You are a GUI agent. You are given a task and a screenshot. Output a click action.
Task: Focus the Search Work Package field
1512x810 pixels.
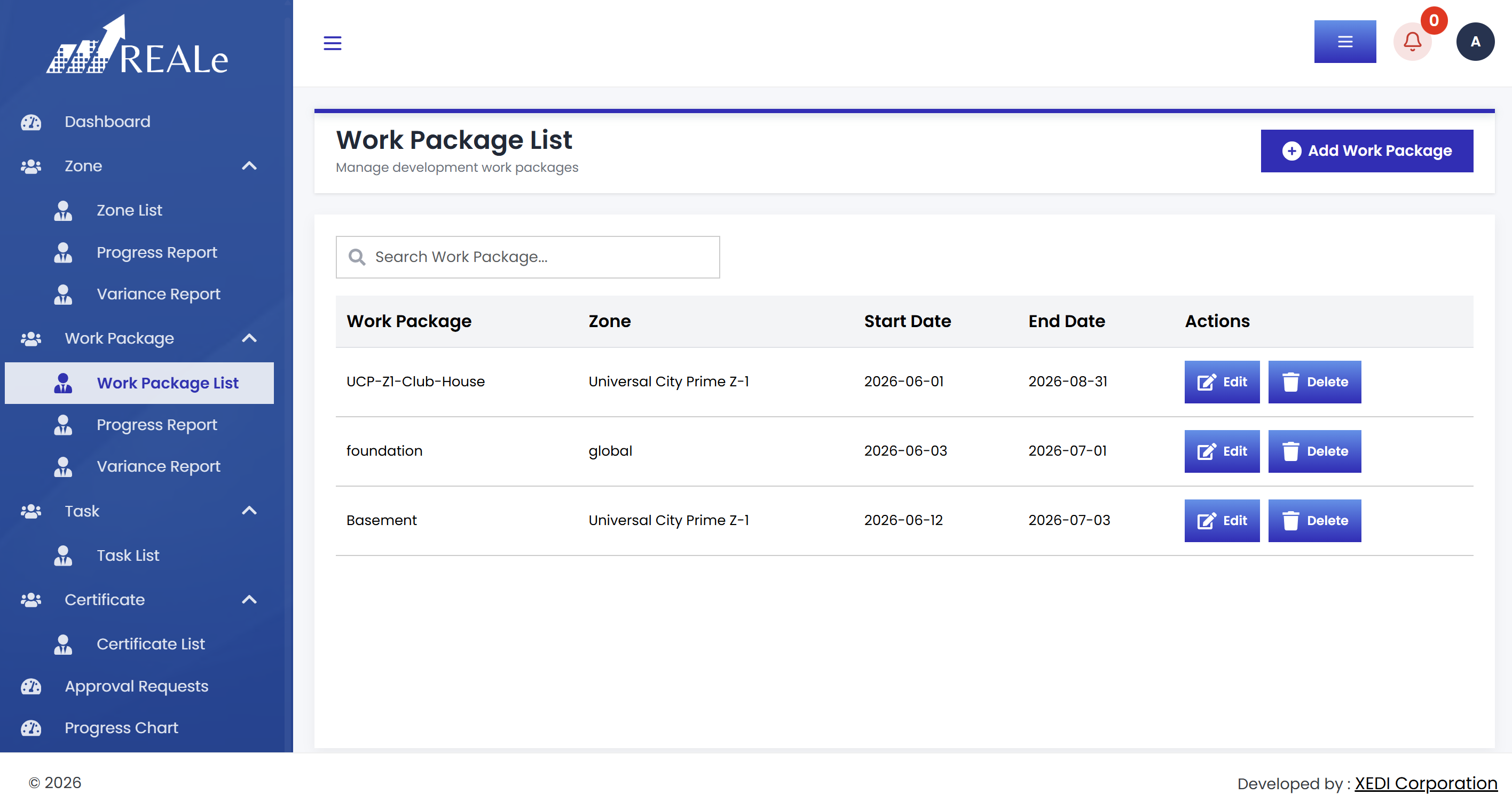click(x=527, y=257)
